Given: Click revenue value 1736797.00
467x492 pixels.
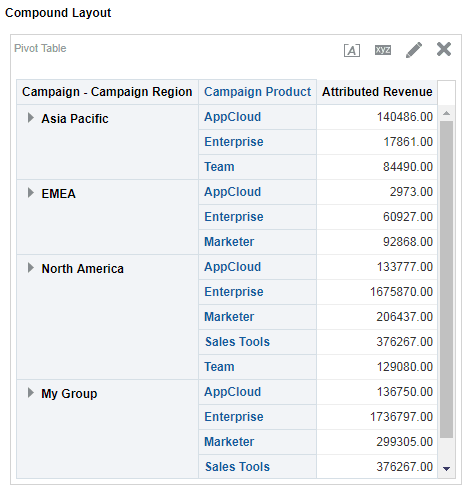Looking at the screenshot, I should point(401,417).
